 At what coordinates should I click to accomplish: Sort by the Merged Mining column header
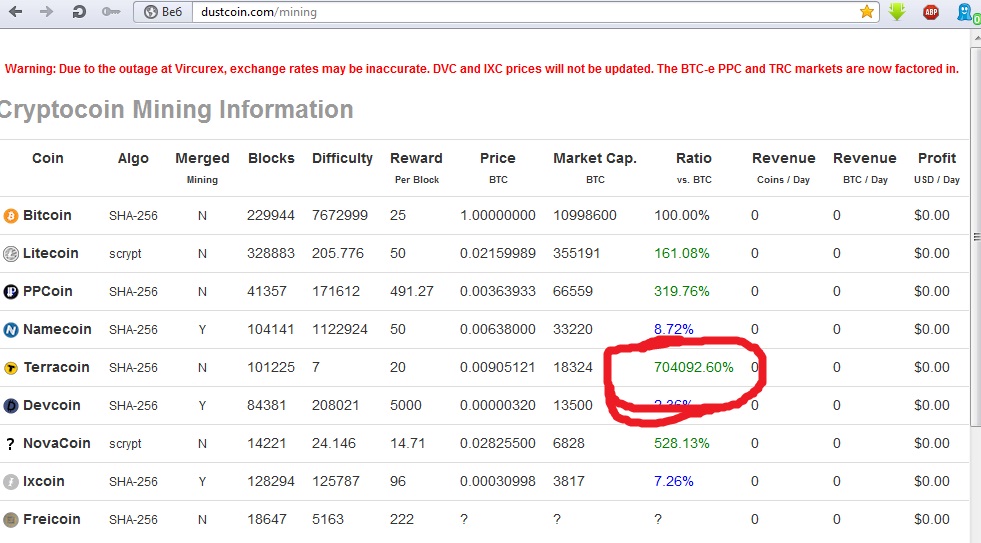pyautogui.click(x=202, y=168)
